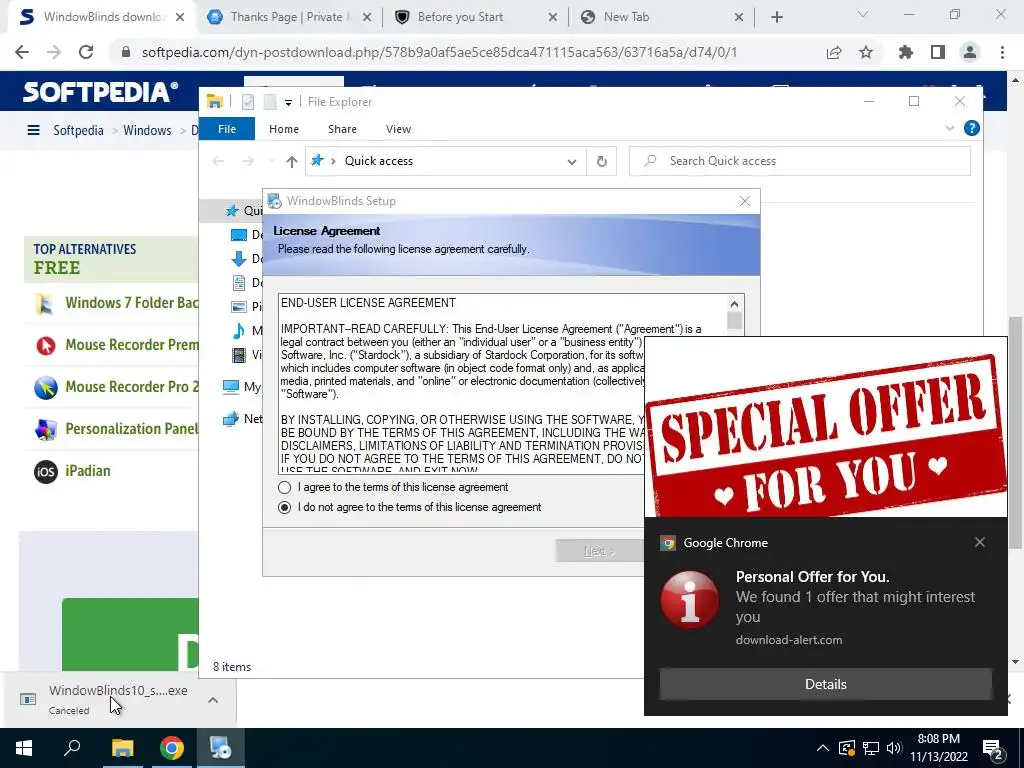Refresh the File Explorer location
Image resolution: width=1024 pixels, height=768 pixels.
601,161
